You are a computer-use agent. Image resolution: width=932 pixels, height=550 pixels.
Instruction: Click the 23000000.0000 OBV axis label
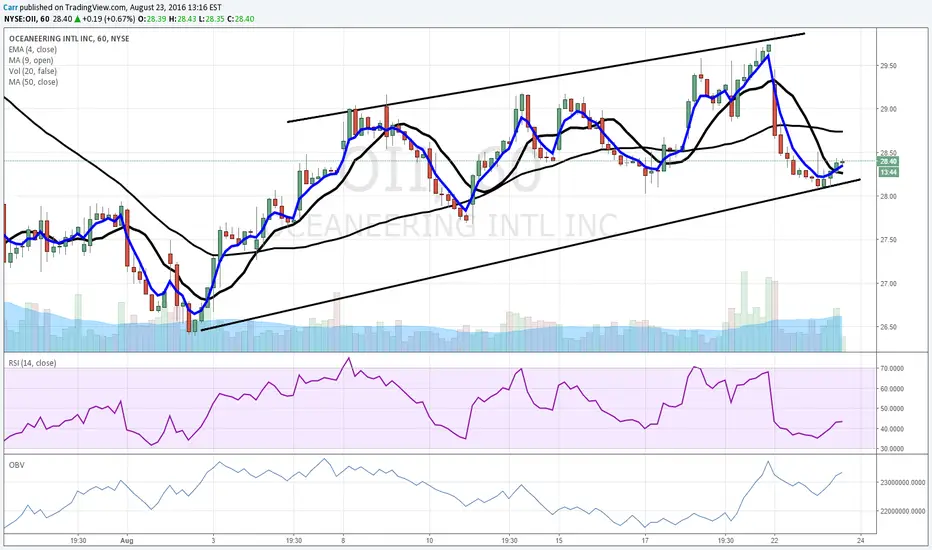tap(902, 482)
